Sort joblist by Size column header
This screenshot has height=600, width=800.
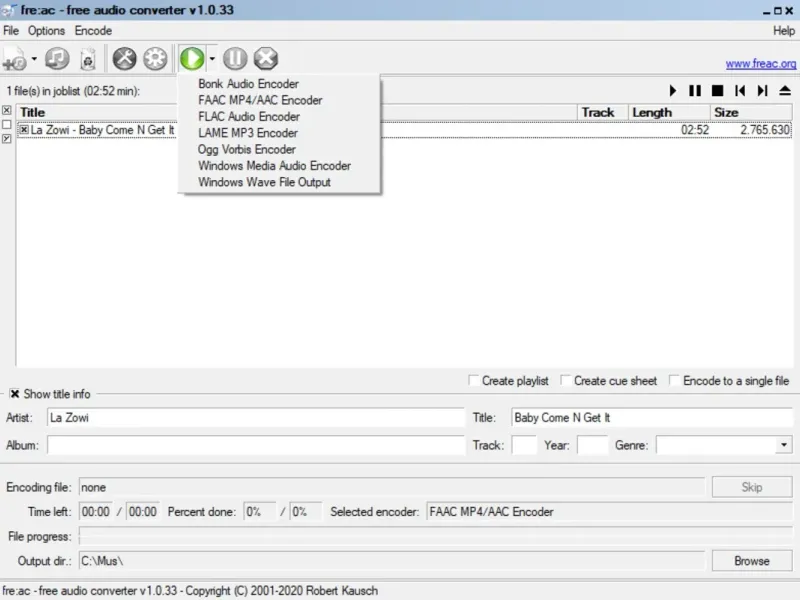[x=752, y=112]
